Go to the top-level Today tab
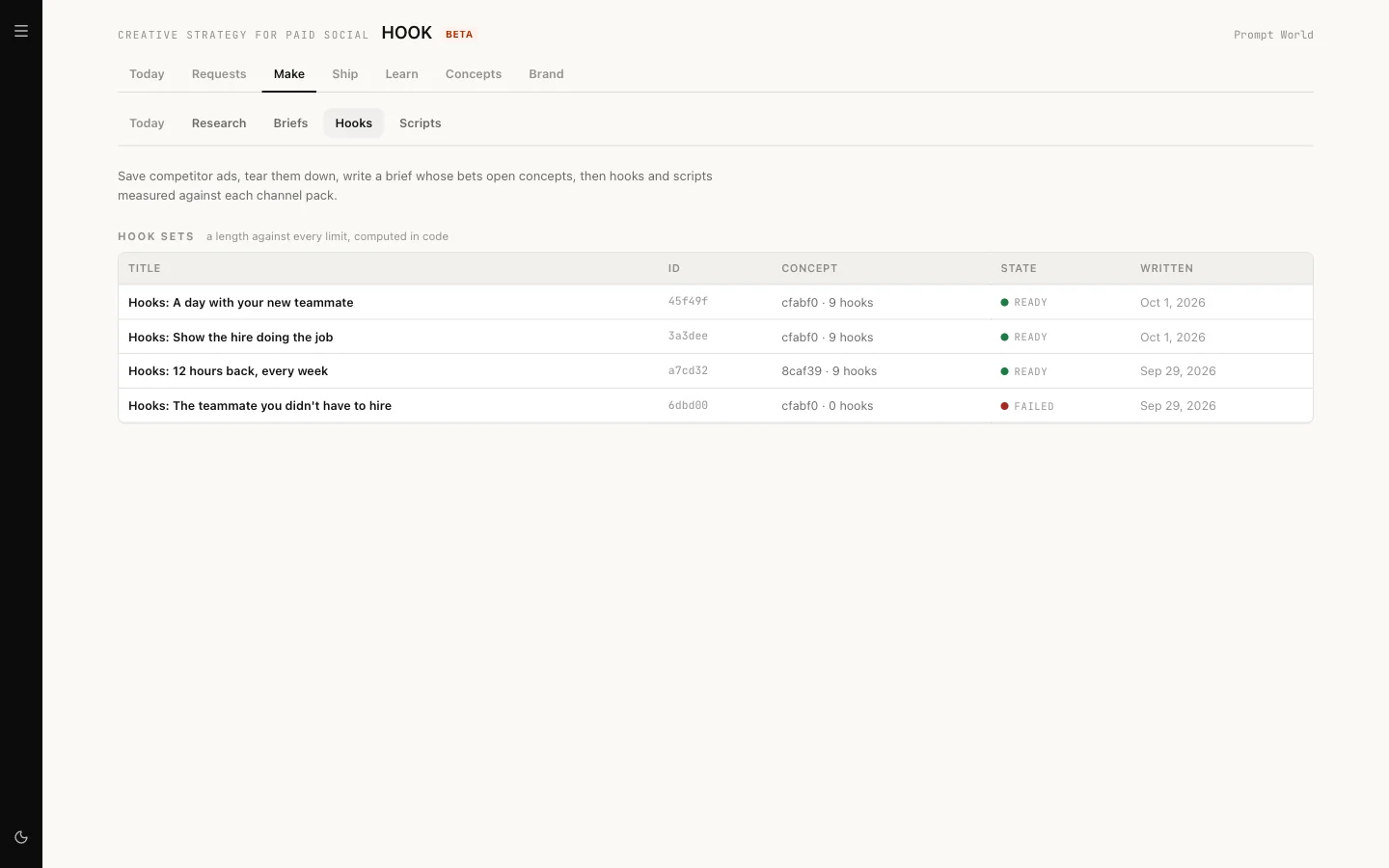 [x=147, y=74]
